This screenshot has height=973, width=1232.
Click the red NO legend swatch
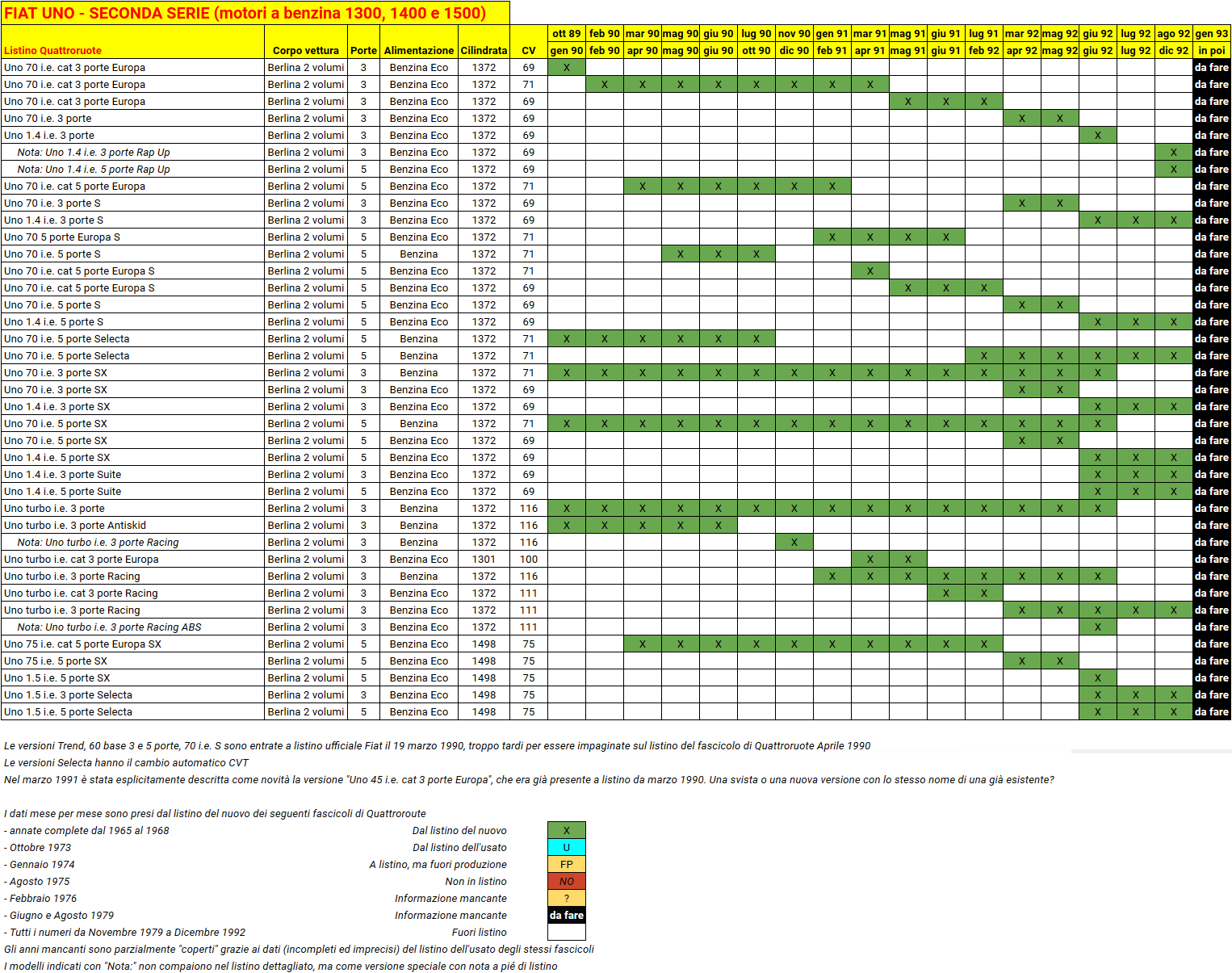click(x=567, y=881)
